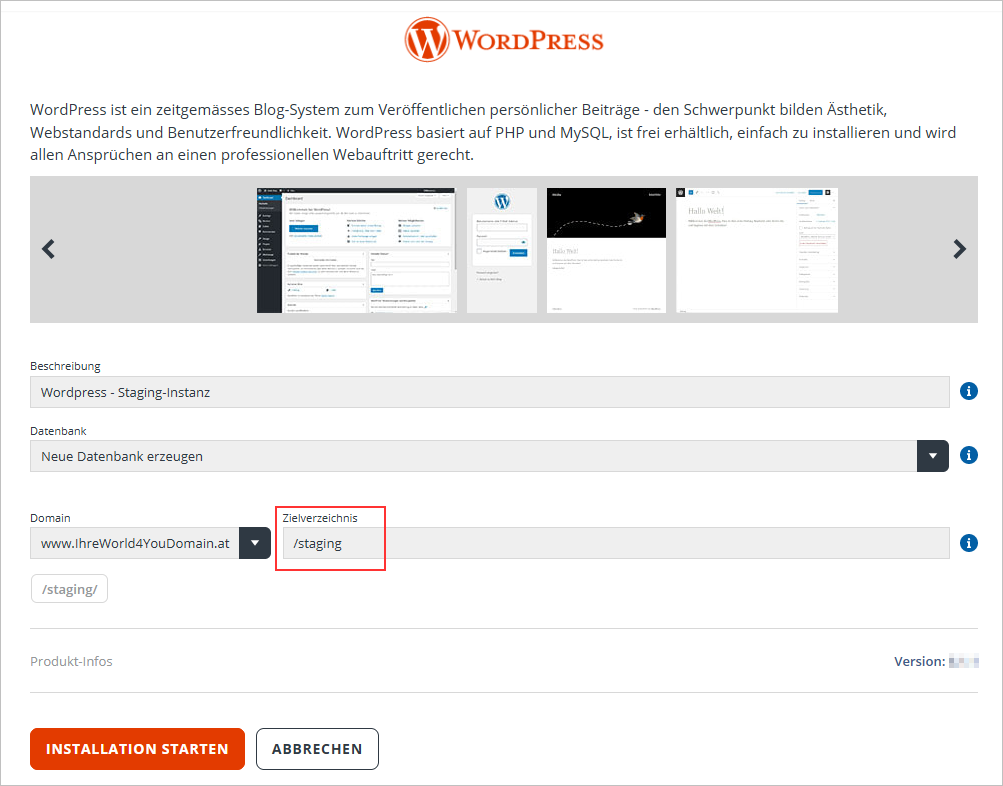Open the Datenbank dropdown arrow

pos(932,455)
